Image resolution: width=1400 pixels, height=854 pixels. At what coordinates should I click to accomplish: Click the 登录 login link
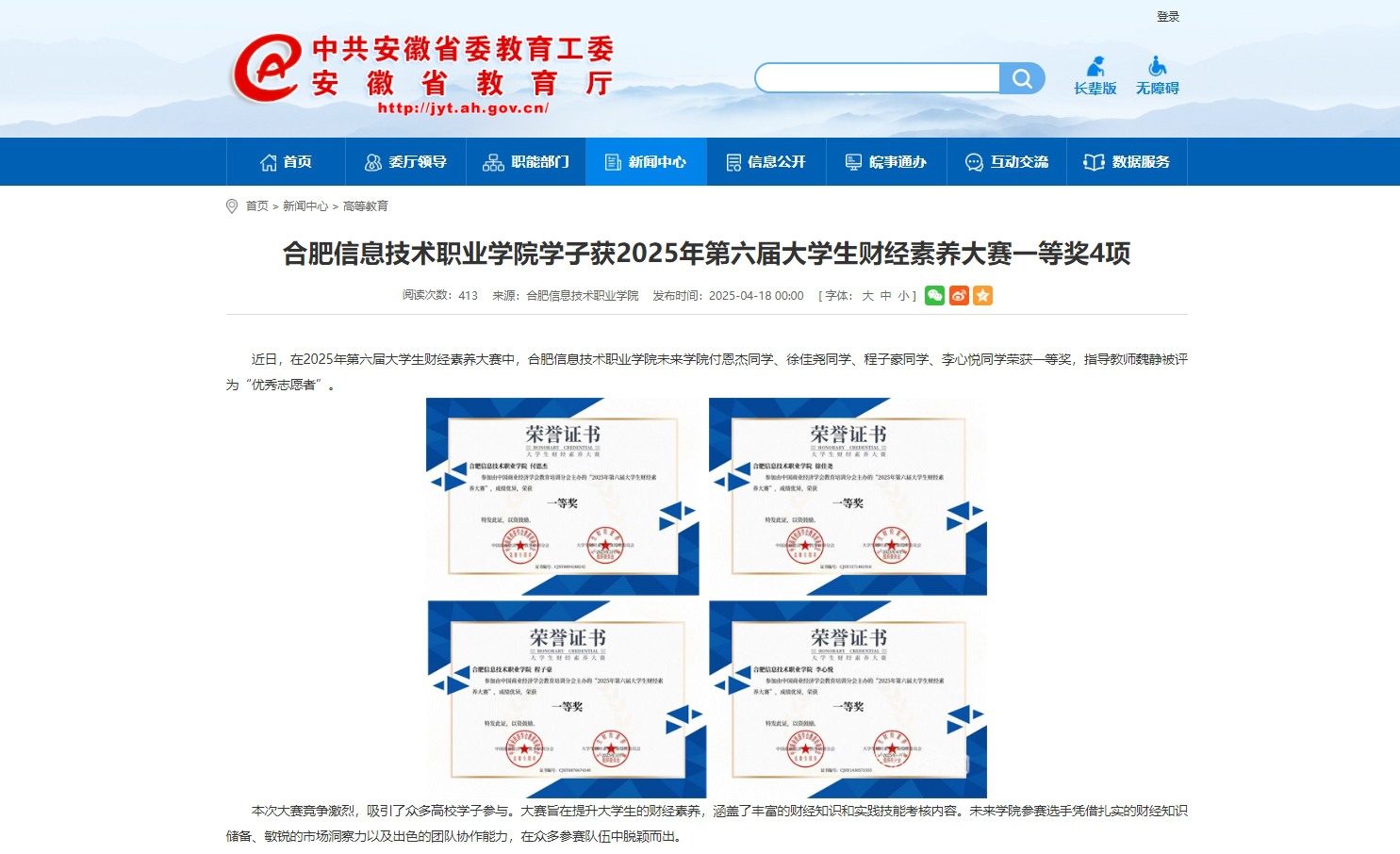click(1167, 15)
